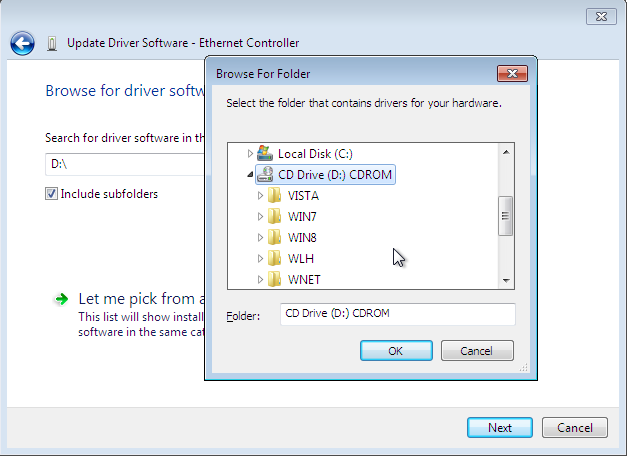Cancel the Browse For Folder dialog
628x457 pixels.
click(477, 351)
